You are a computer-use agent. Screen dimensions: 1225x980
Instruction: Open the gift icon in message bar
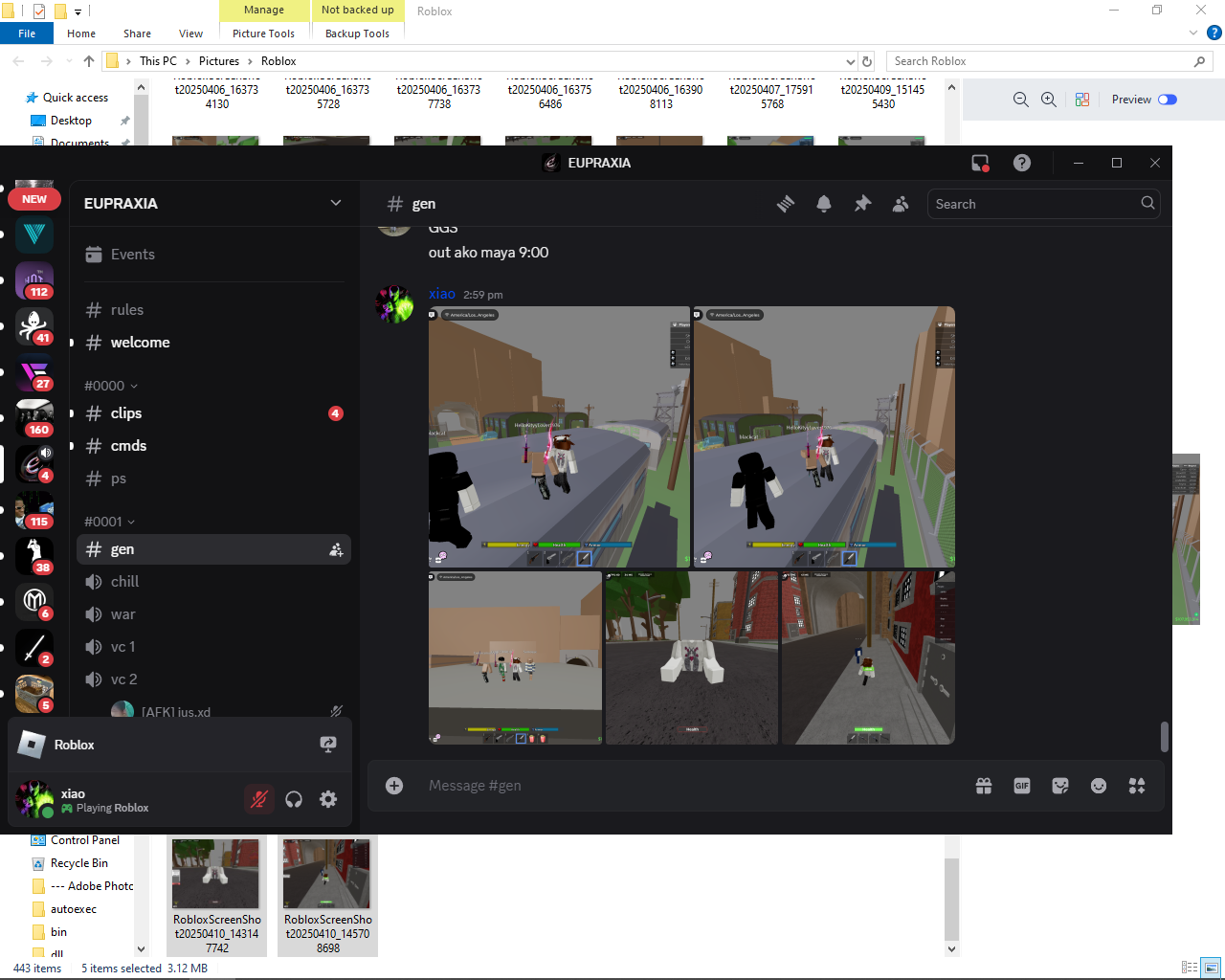point(984,786)
